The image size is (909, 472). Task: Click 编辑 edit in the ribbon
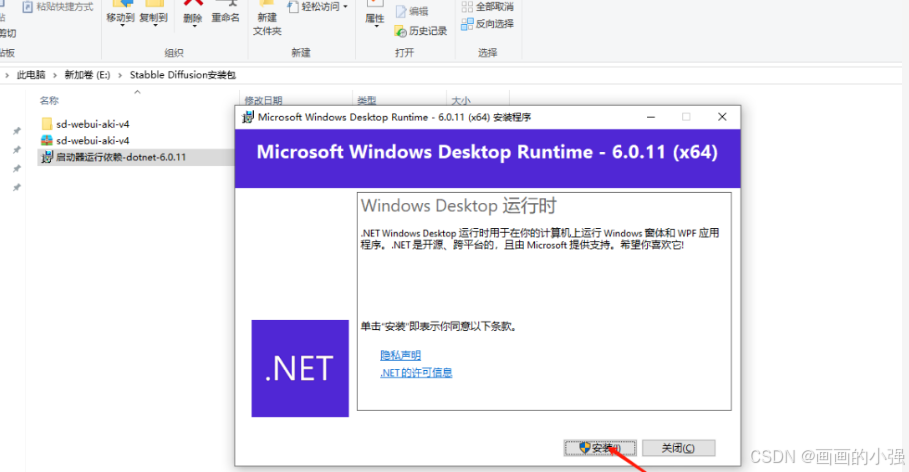pos(412,12)
